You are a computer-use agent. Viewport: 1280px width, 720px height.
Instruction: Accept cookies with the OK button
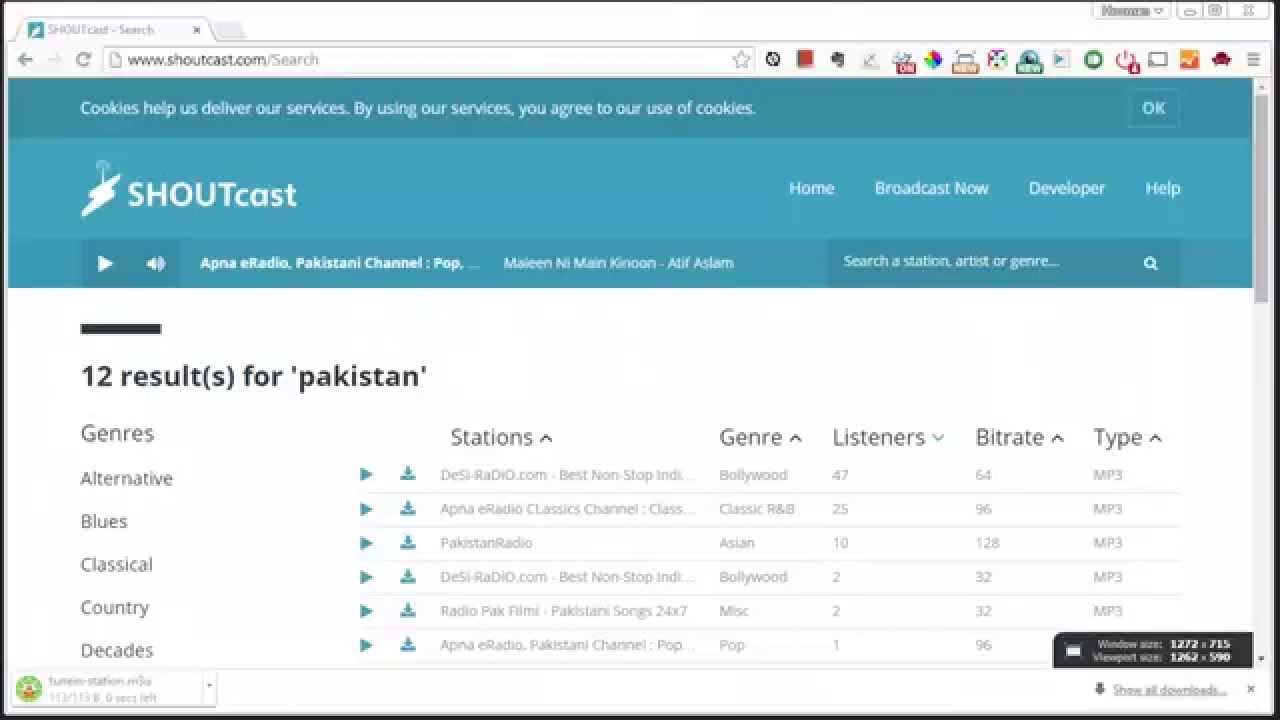pos(1153,108)
